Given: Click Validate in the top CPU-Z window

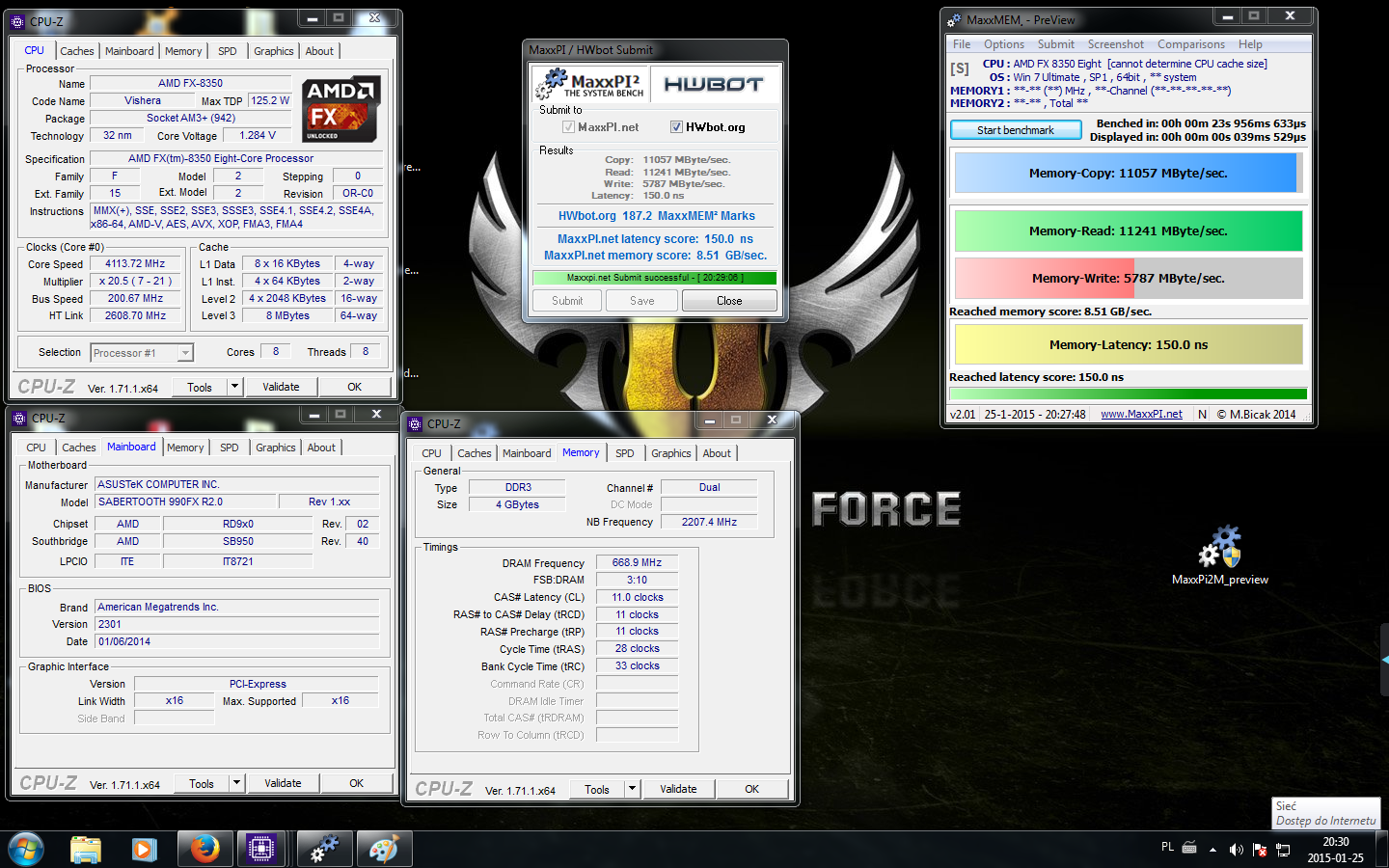Looking at the screenshot, I should (x=281, y=387).
